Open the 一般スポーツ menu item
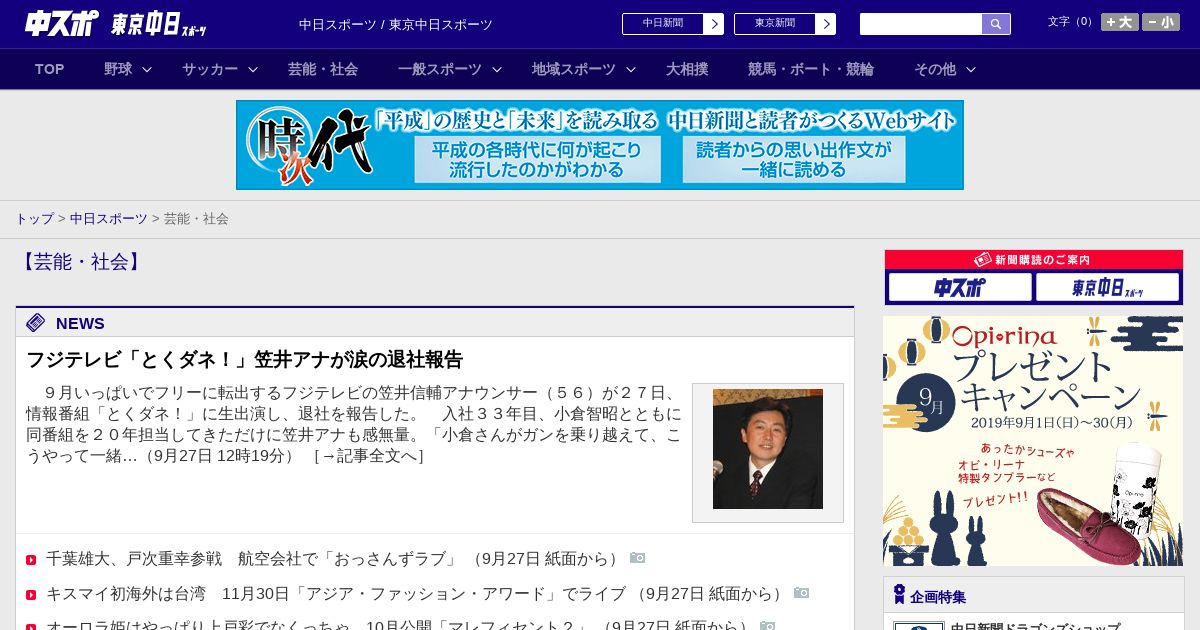The width and height of the screenshot is (1200, 630). (440, 69)
